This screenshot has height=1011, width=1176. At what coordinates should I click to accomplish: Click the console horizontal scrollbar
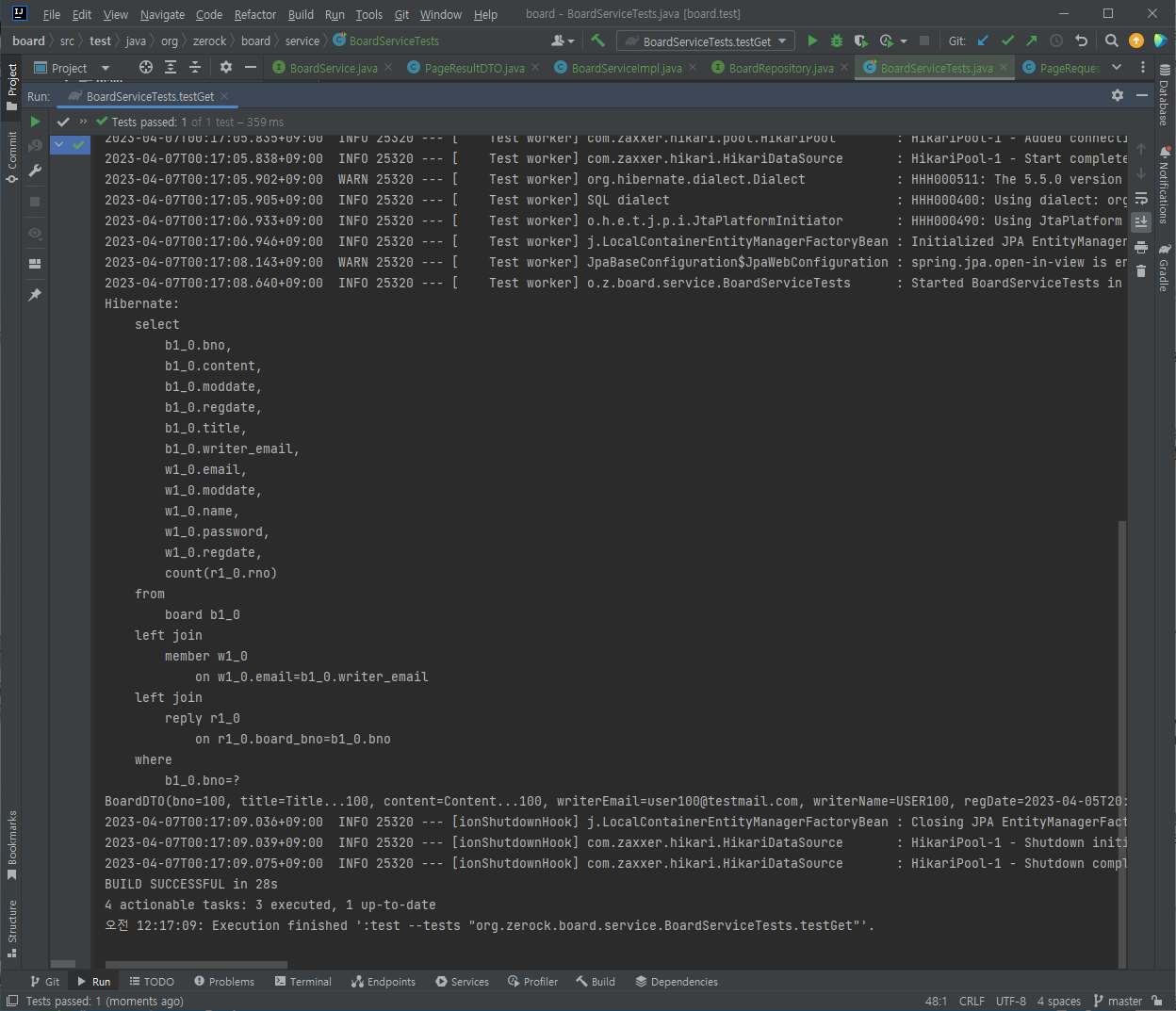click(196, 965)
